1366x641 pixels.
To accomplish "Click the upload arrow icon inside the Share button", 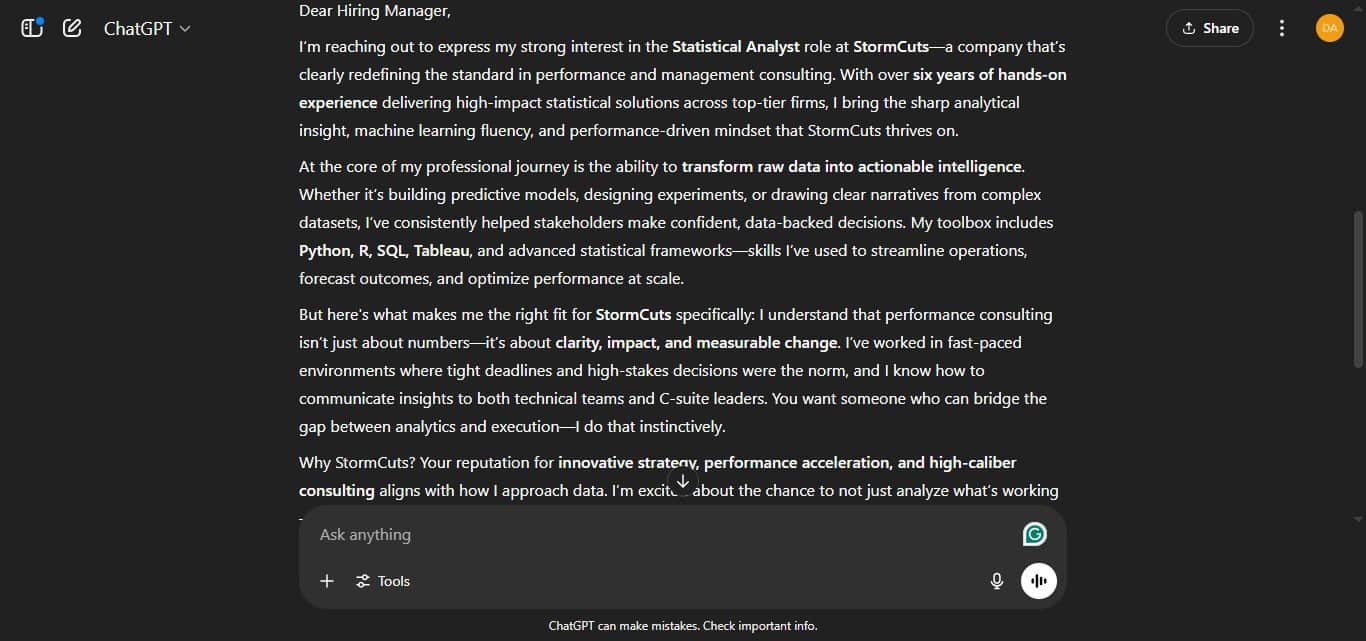I will (x=1189, y=28).
